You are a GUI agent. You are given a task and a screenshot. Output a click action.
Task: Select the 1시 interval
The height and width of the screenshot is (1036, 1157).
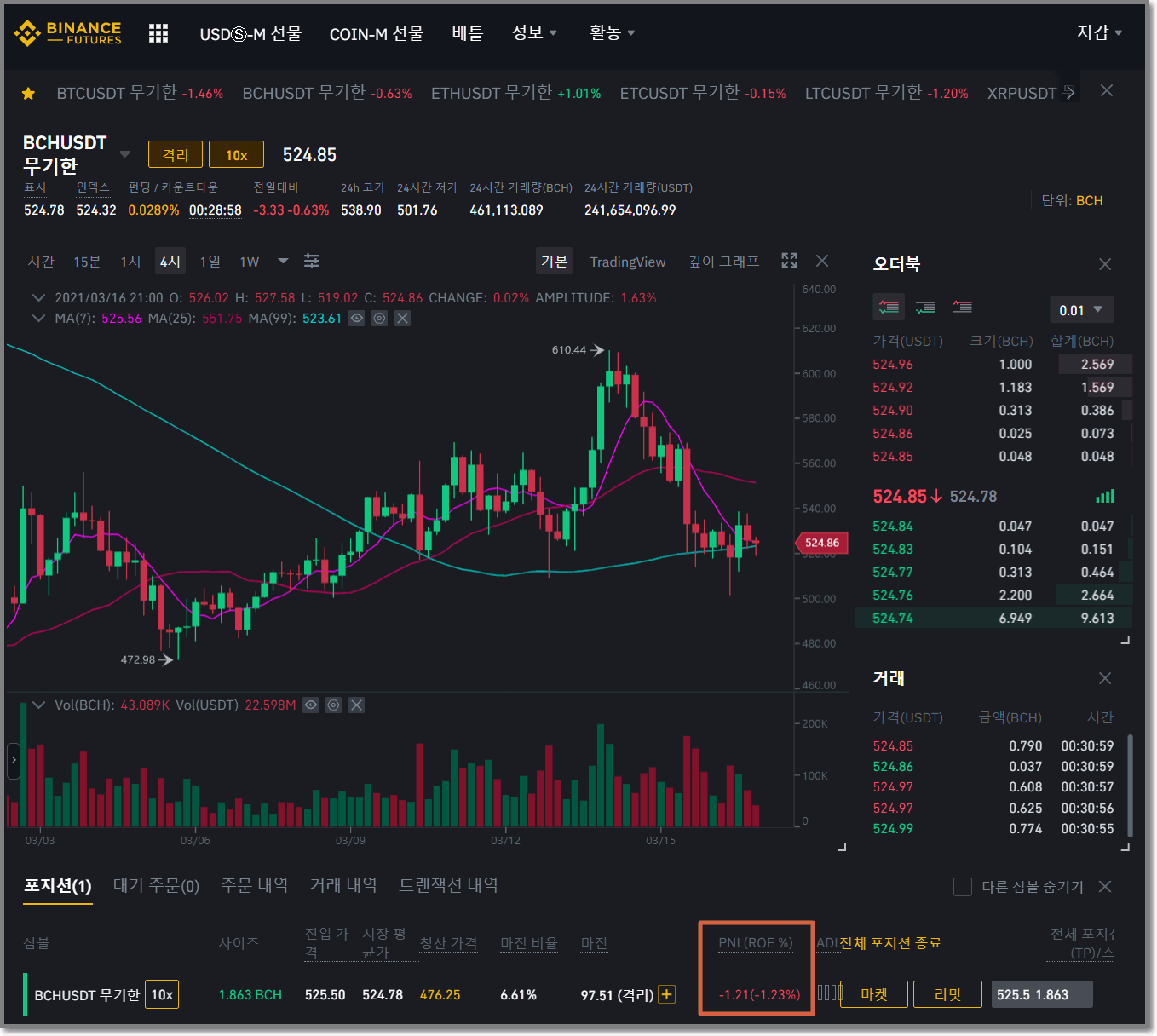(x=130, y=262)
